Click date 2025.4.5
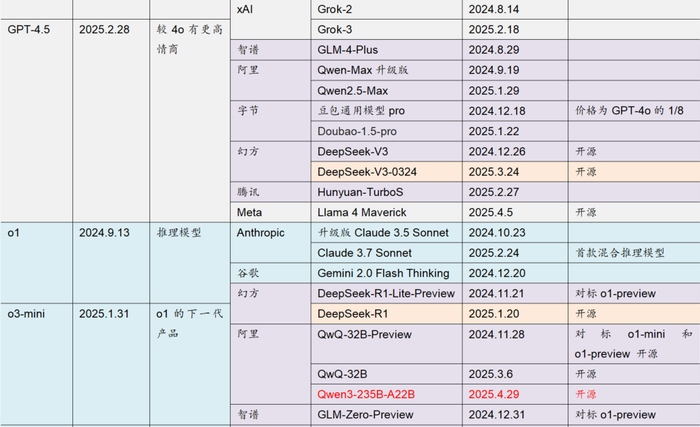This screenshot has height=427, width=700. 491,213
